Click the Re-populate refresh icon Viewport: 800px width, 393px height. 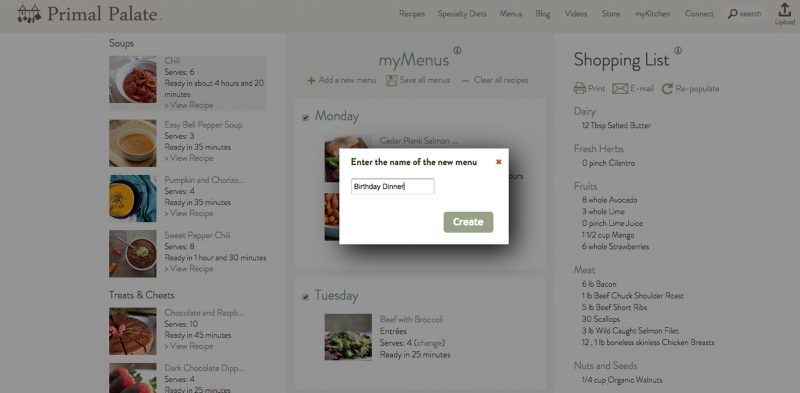point(667,89)
